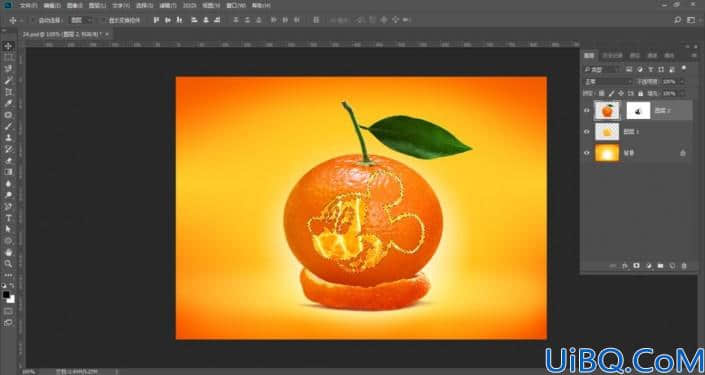This screenshot has width=705, height=375.
Task: Toggle lock image pixels brush icon
Action: (611, 94)
